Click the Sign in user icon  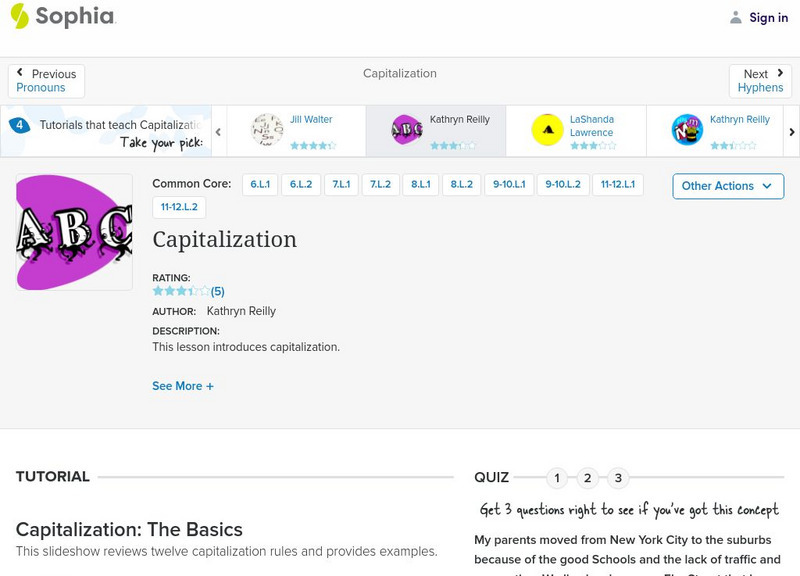(x=736, y=17)
